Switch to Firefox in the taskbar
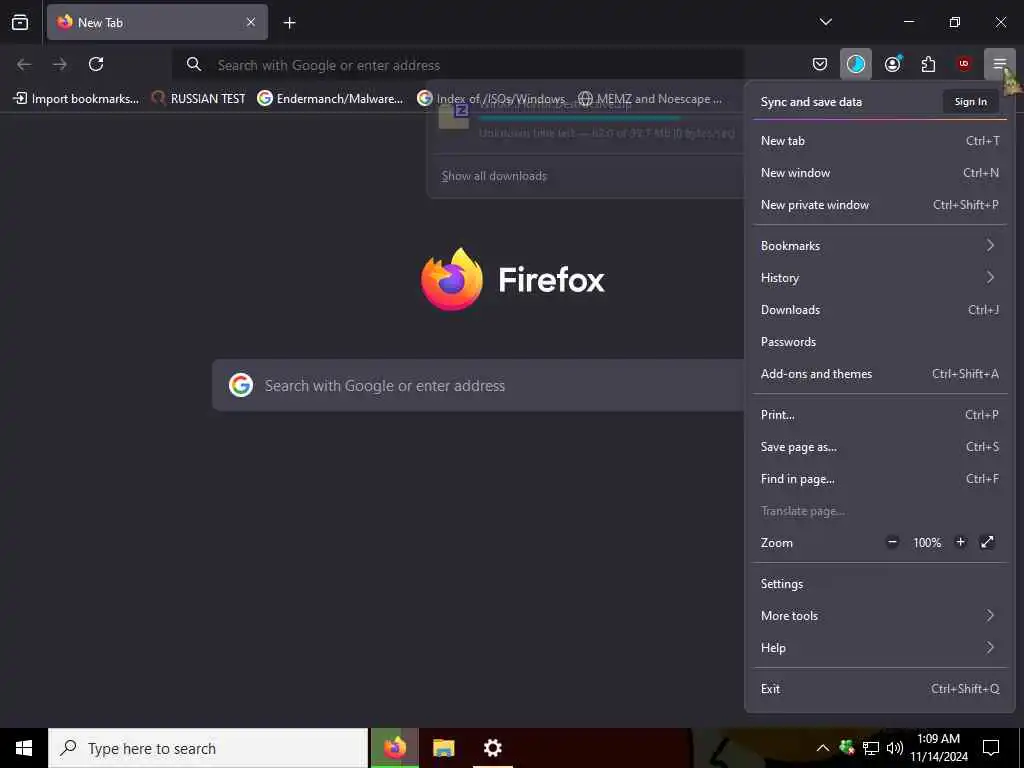1024x768 pixels. [x=394, y=748]
